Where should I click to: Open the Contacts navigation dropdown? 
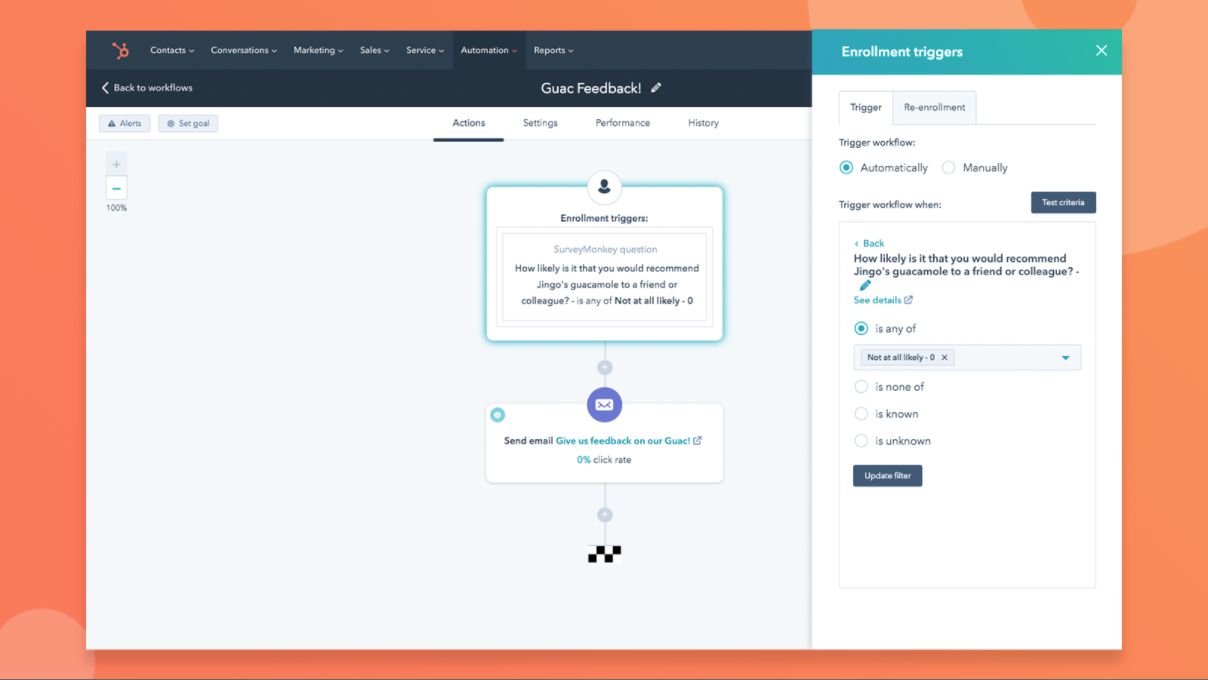coord(172,51)
